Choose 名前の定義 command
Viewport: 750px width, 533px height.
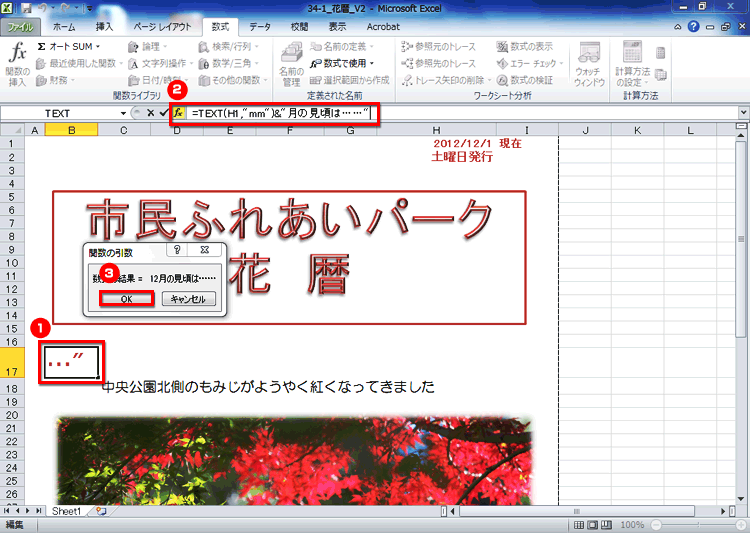pyautogui.click(x=342, y=46)
